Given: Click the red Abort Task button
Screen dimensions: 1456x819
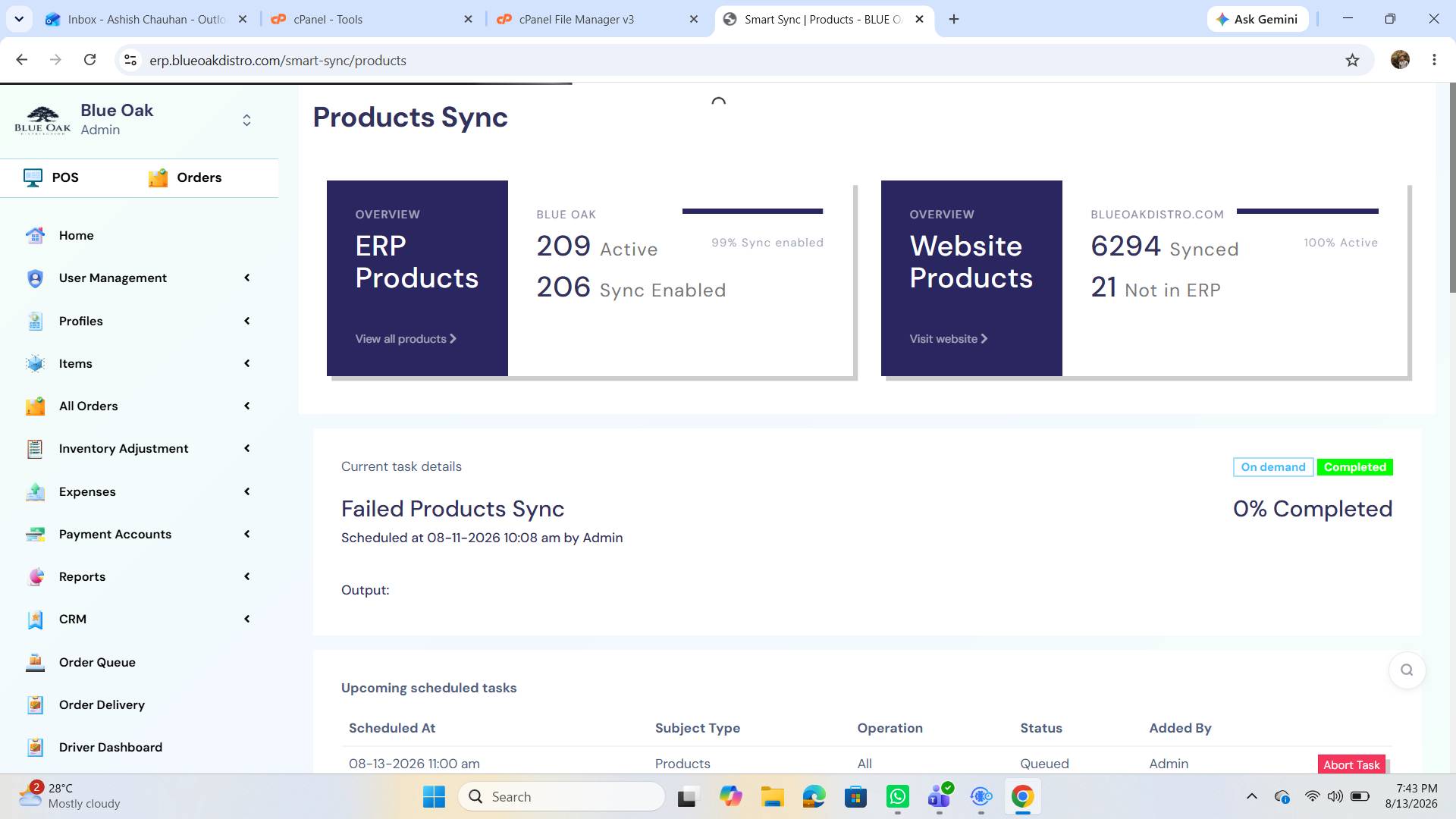Looking at the screenshot, I should coord(1351,764).
